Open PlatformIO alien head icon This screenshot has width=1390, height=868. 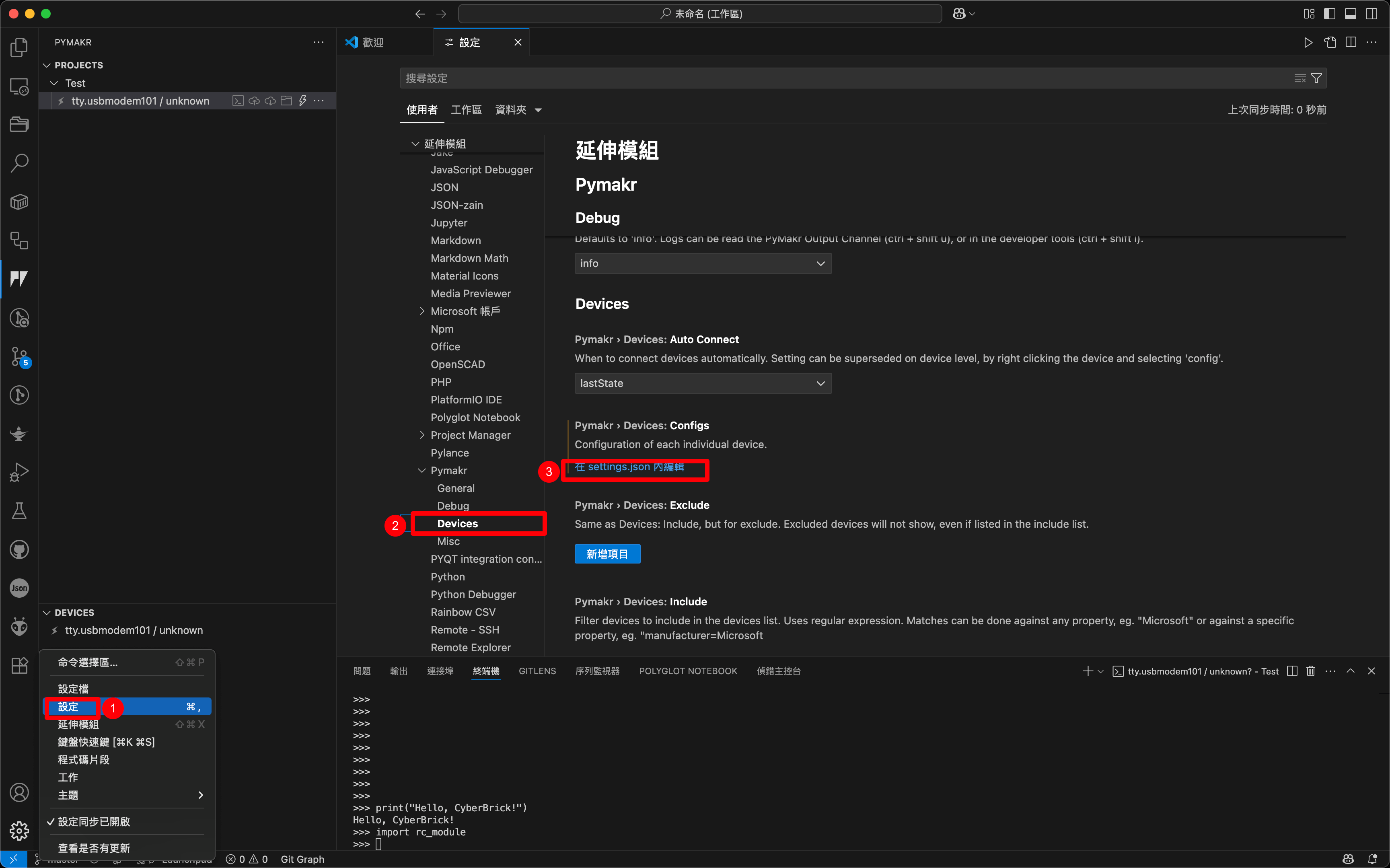point(19,627)
